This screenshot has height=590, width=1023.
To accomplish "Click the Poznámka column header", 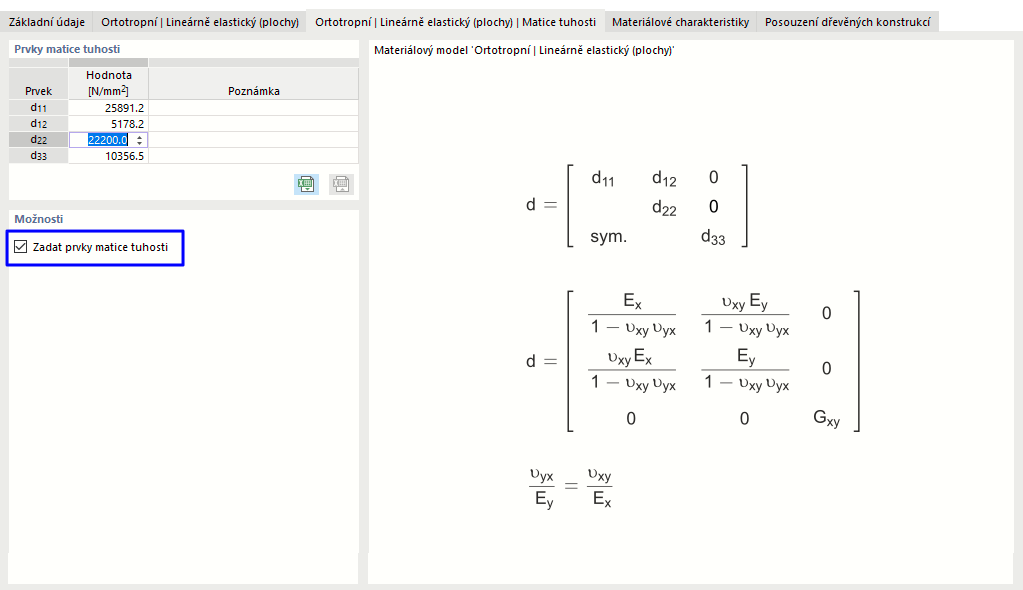I will click(x=254, y=83).
